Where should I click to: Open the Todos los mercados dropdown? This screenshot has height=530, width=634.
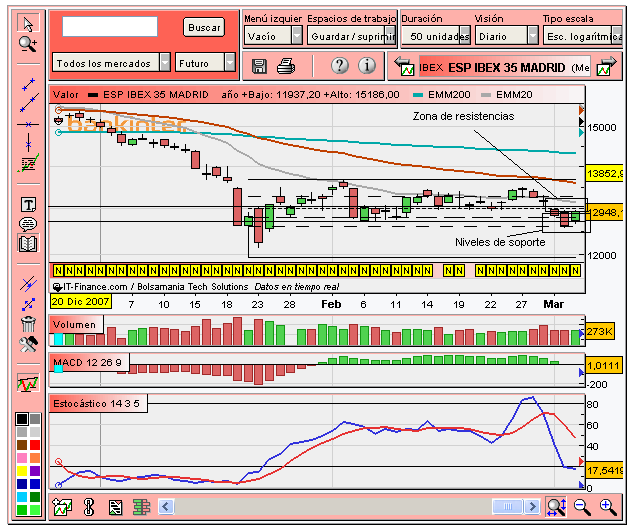[111, 63]
